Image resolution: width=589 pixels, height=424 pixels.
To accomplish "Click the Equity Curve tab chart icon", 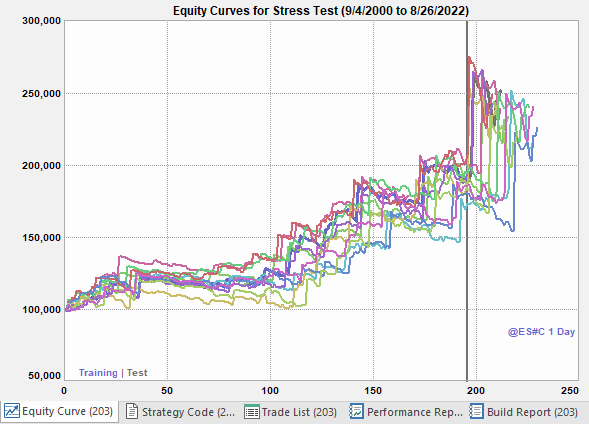I will [x=12, y=411].
